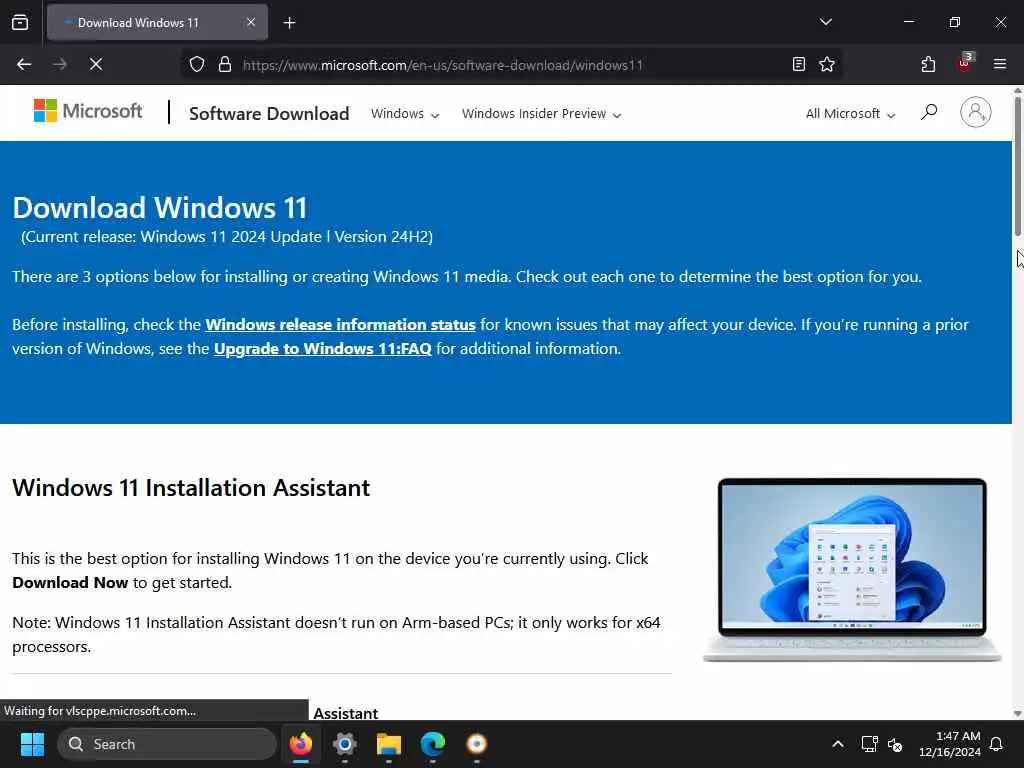1024x768 pixels.
Task: Open muted volume tray icon
Action: click(x=895, y=744)
